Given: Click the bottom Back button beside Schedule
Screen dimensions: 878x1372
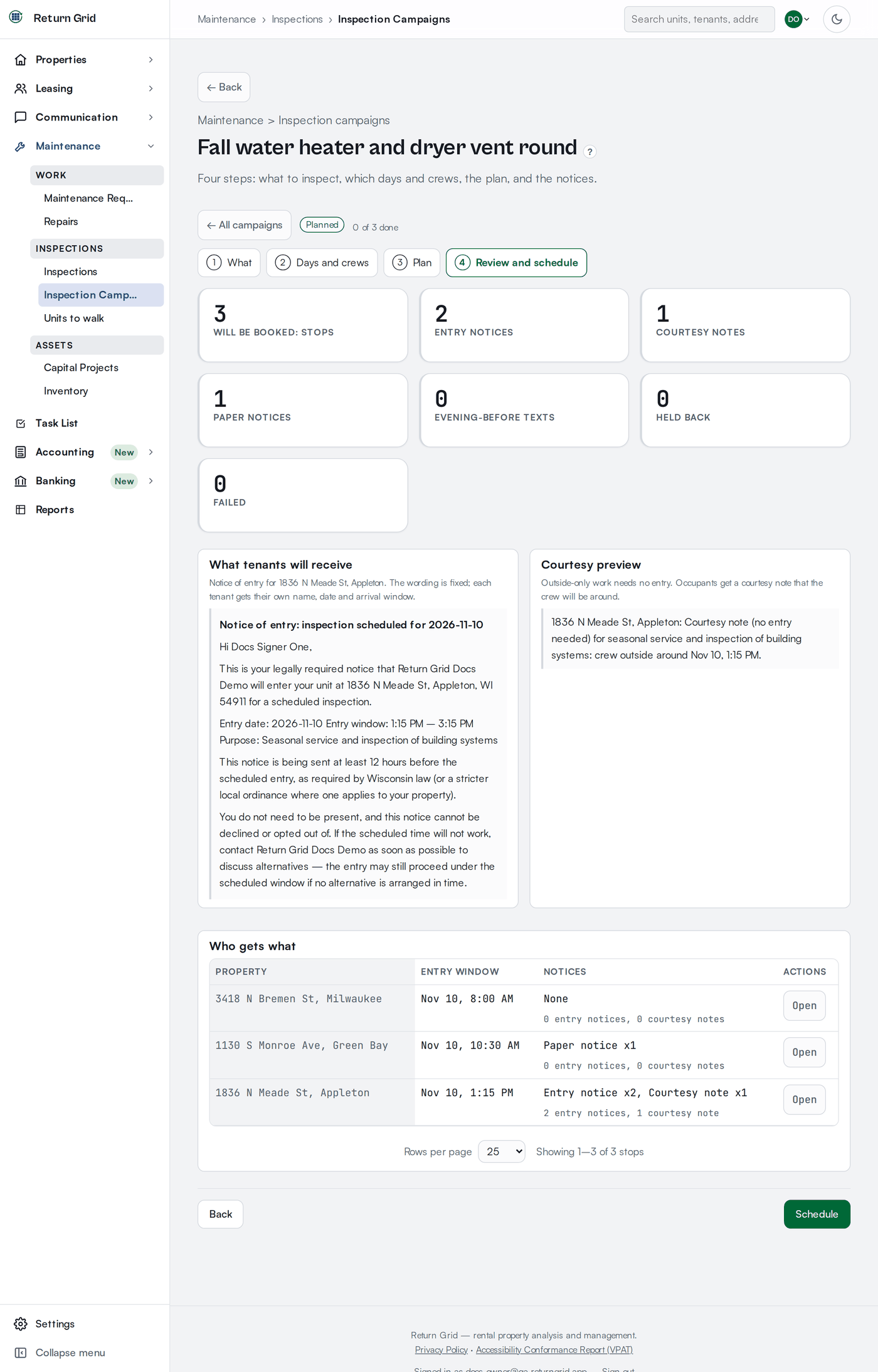Looking at the screenshot, I should (221, 1214).
